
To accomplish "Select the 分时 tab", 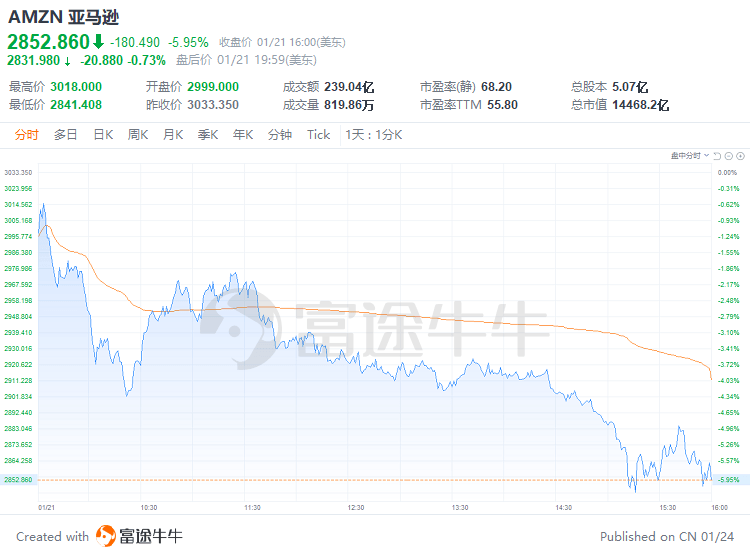I will coord(26,135).
